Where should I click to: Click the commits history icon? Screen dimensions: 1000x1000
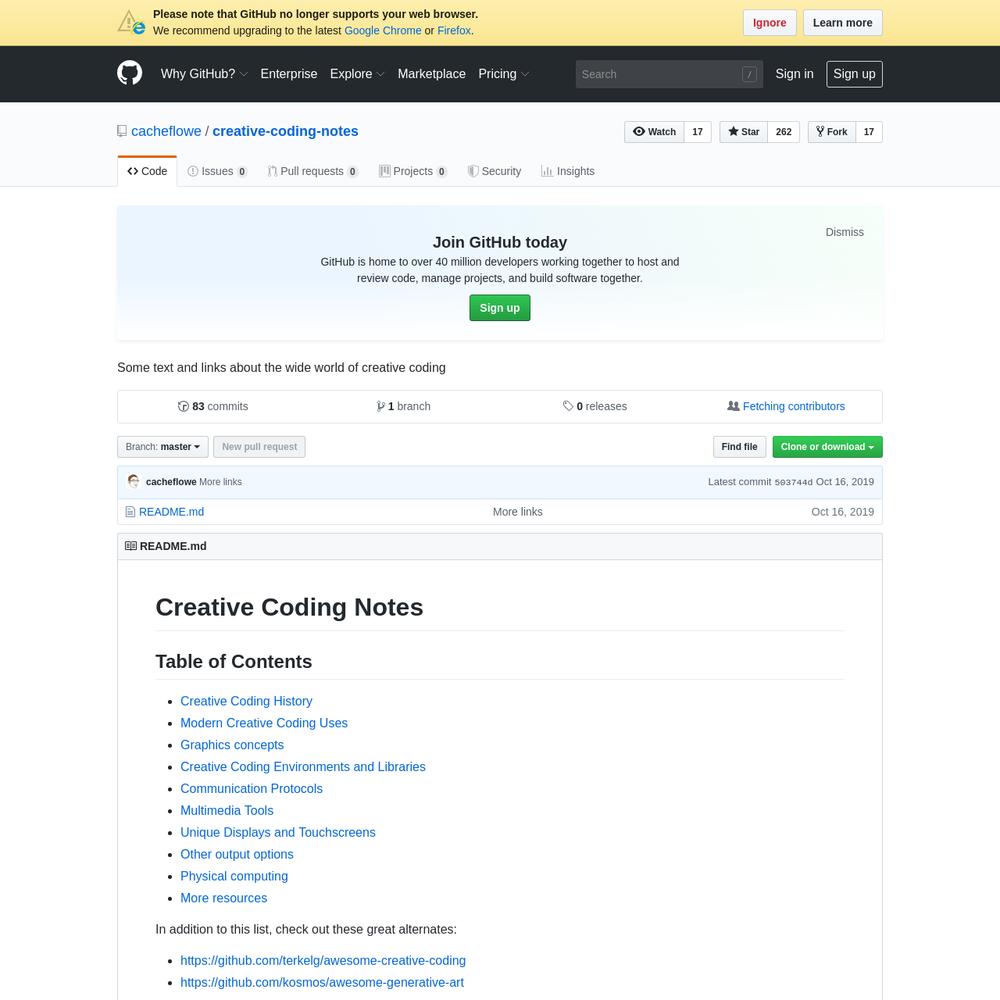183,406
